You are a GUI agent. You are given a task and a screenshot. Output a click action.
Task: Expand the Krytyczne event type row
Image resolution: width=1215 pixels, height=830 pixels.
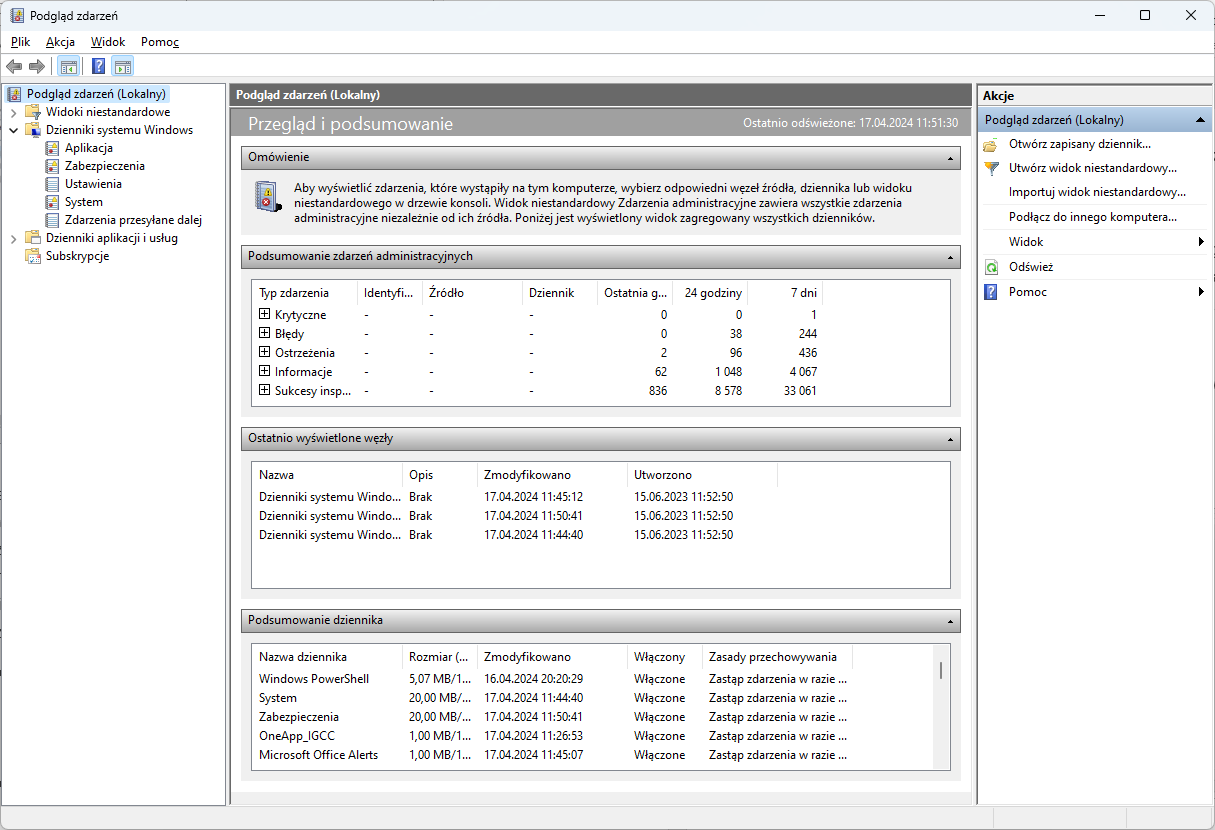point(264,314)
